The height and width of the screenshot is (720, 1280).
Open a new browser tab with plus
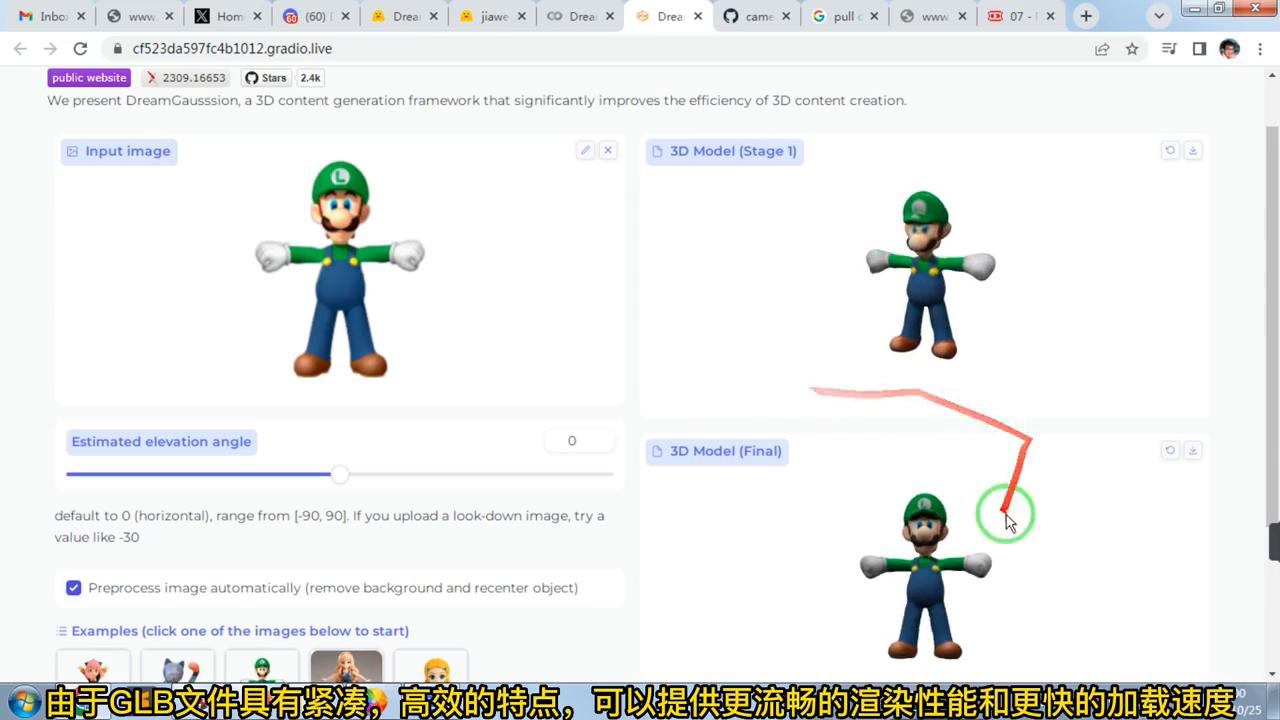tap(1086, 16)
